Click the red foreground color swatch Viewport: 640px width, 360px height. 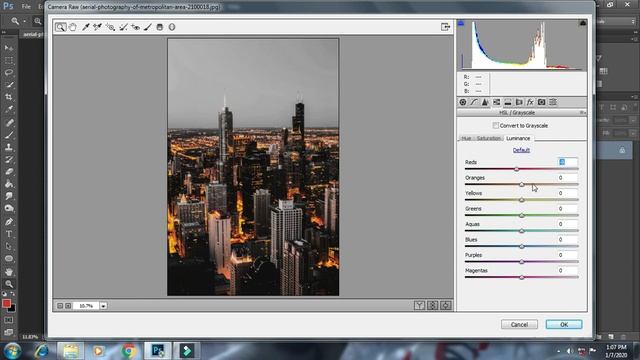tap(6, 303)
